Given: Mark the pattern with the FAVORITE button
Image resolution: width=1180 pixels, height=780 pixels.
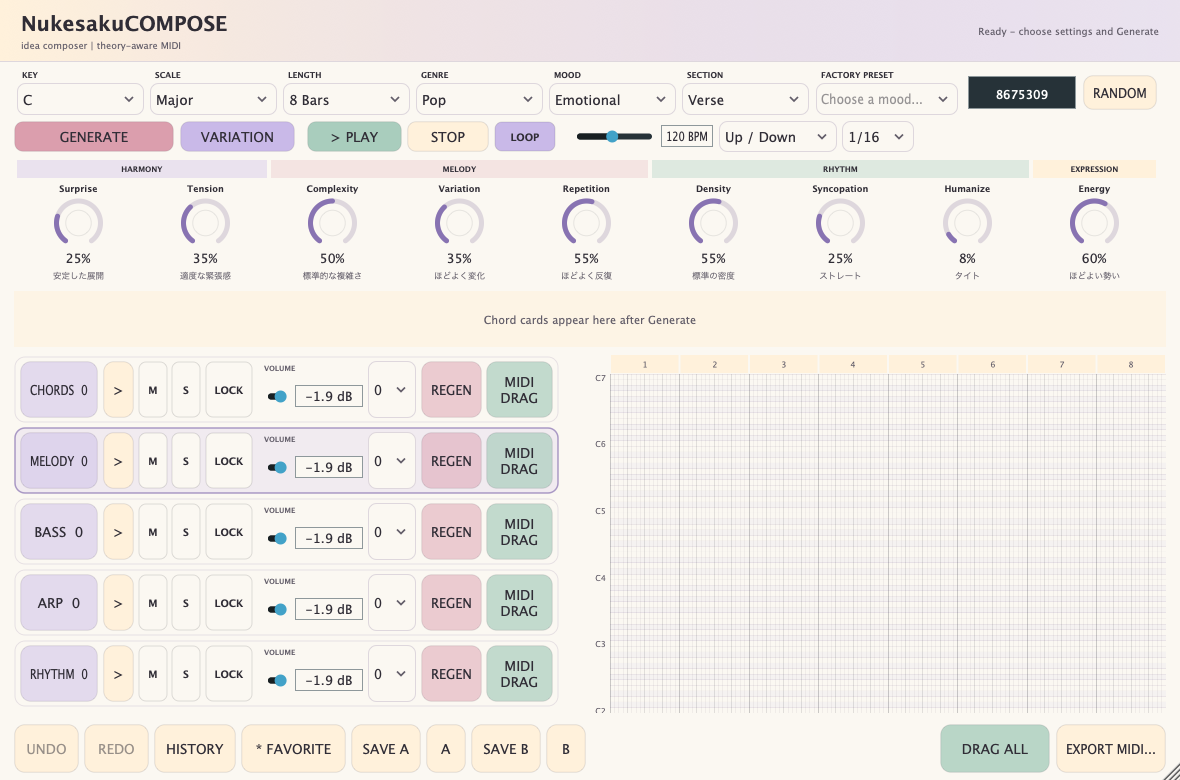Looking at the screenshot, I should pos(293,749).
